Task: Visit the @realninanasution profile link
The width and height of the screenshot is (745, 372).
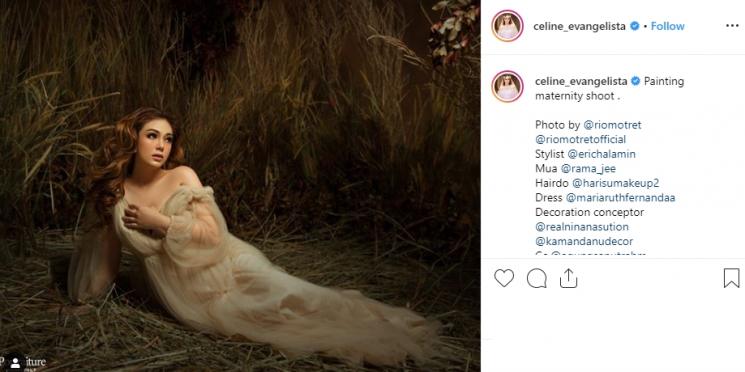Action: click(582, 227)
